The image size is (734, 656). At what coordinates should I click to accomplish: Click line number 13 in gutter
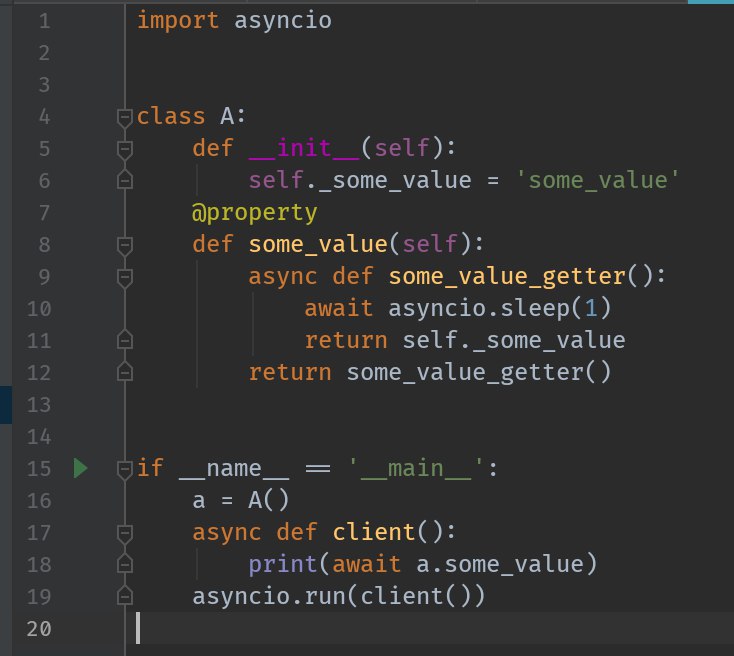click(x=39, y=405)
